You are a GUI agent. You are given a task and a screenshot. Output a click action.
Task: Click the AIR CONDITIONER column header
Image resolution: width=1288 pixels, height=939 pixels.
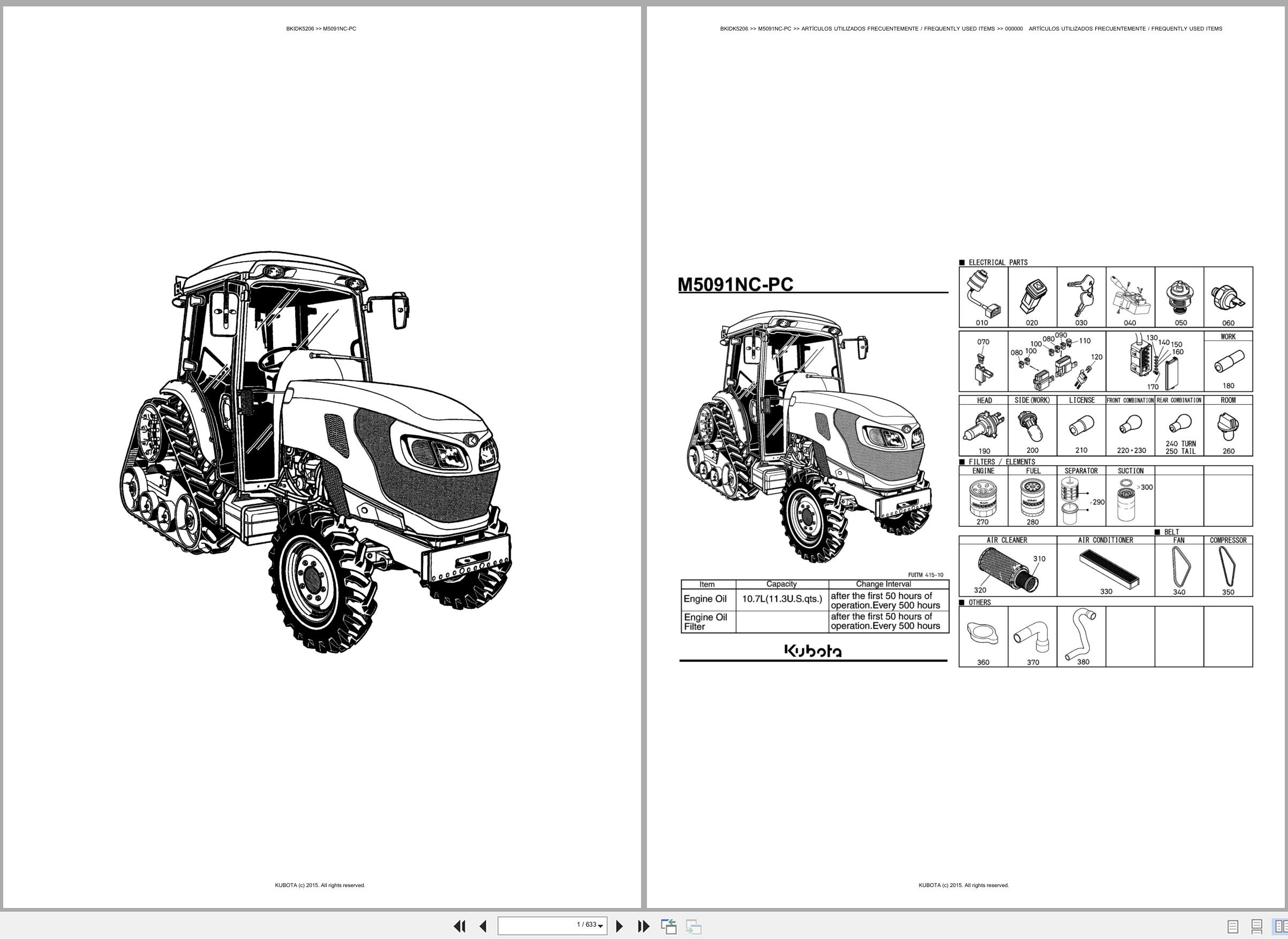(x=1105, y=540)
